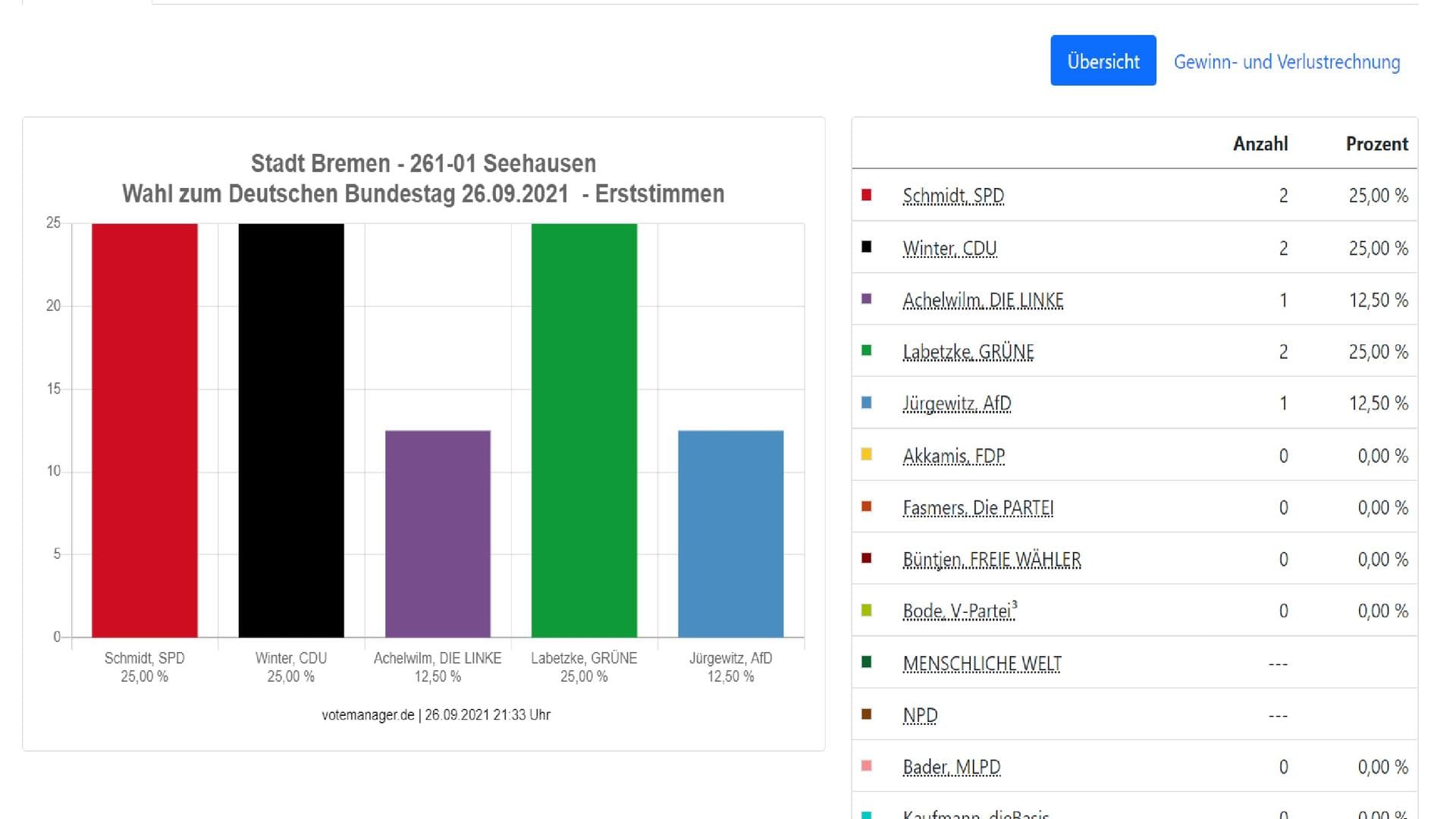This screenshot has height=819, width=1456.
Task: Click the --- entry in NPD row
Action: point(1278,715)
